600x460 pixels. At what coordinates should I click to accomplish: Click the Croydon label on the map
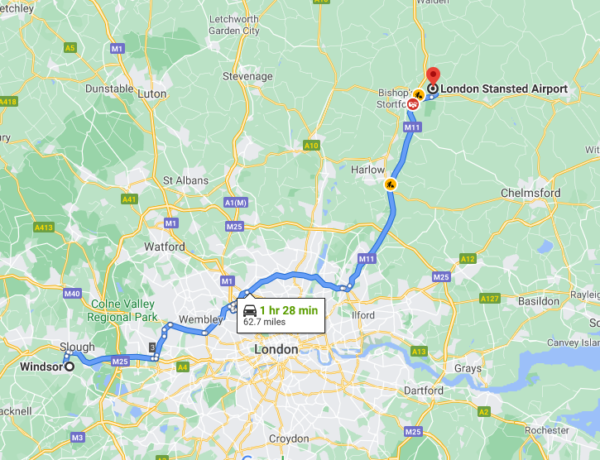(x=289, y=439)
